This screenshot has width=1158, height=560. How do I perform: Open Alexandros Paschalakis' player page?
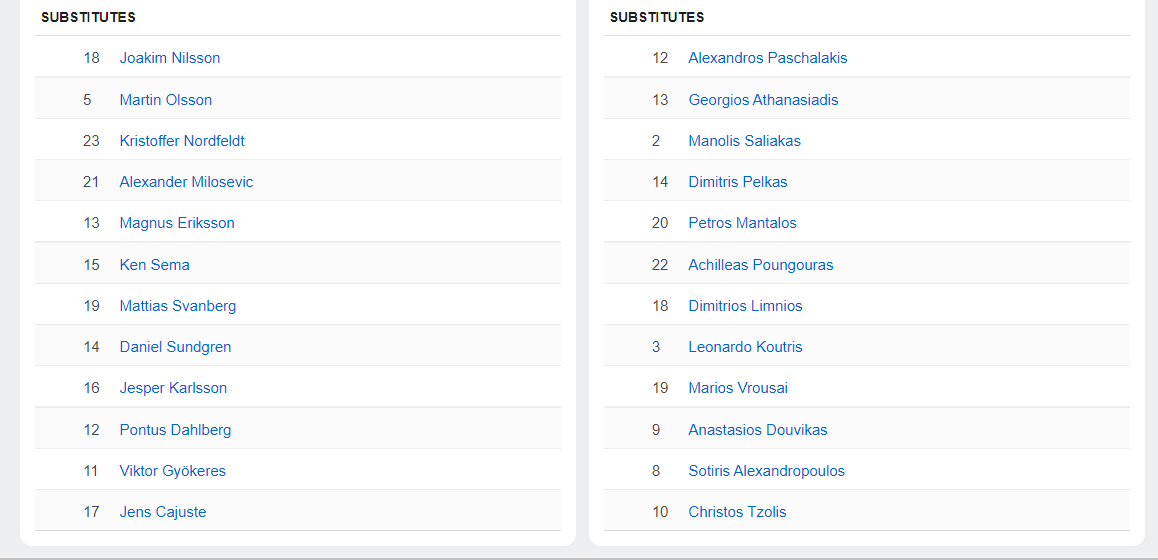tap(767, 58)
